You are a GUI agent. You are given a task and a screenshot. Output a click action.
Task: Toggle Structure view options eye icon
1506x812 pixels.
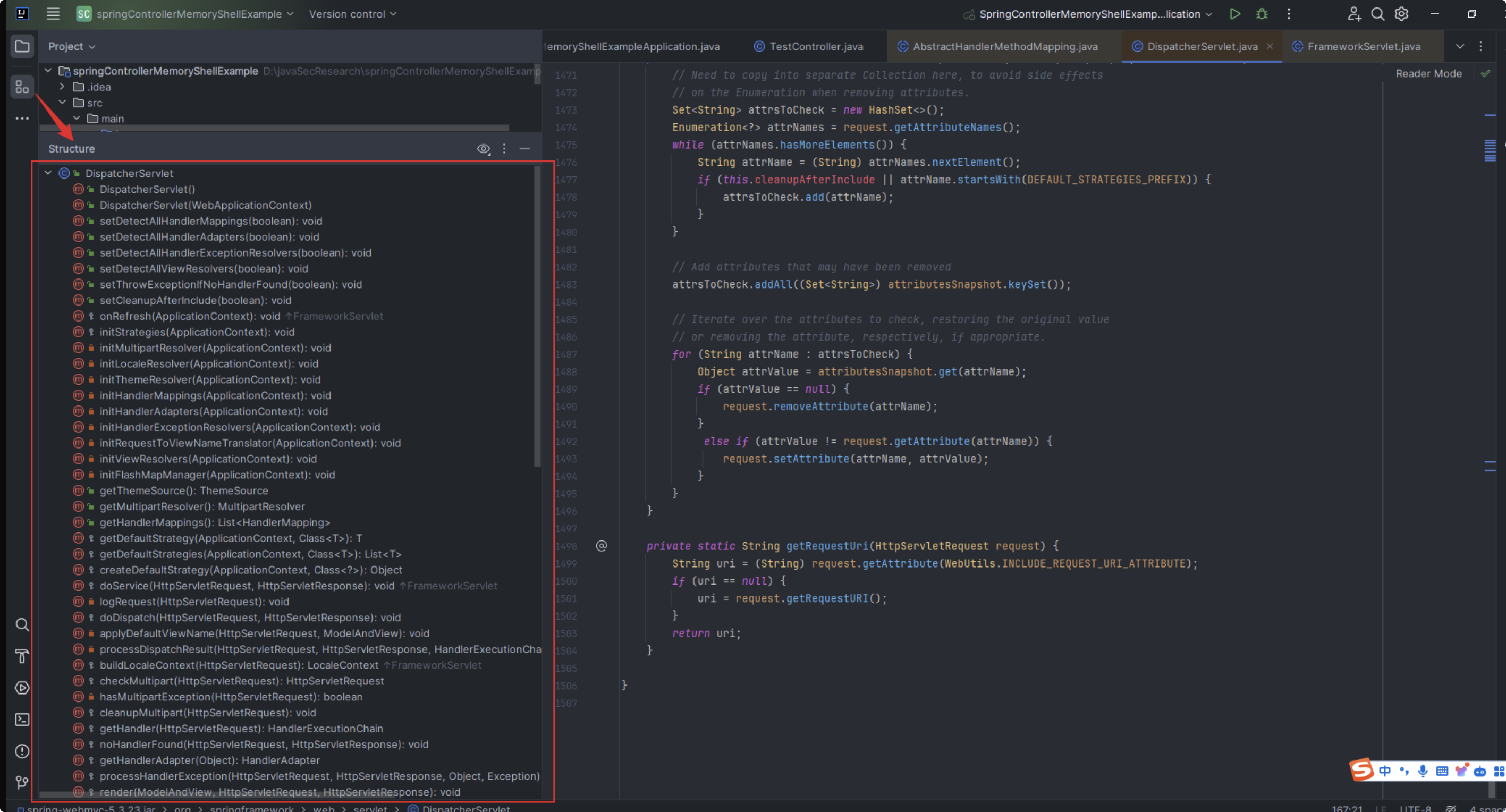484,149
